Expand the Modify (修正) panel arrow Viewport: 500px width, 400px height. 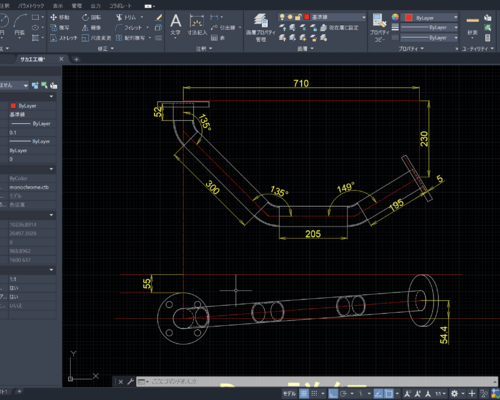[112, 49]
